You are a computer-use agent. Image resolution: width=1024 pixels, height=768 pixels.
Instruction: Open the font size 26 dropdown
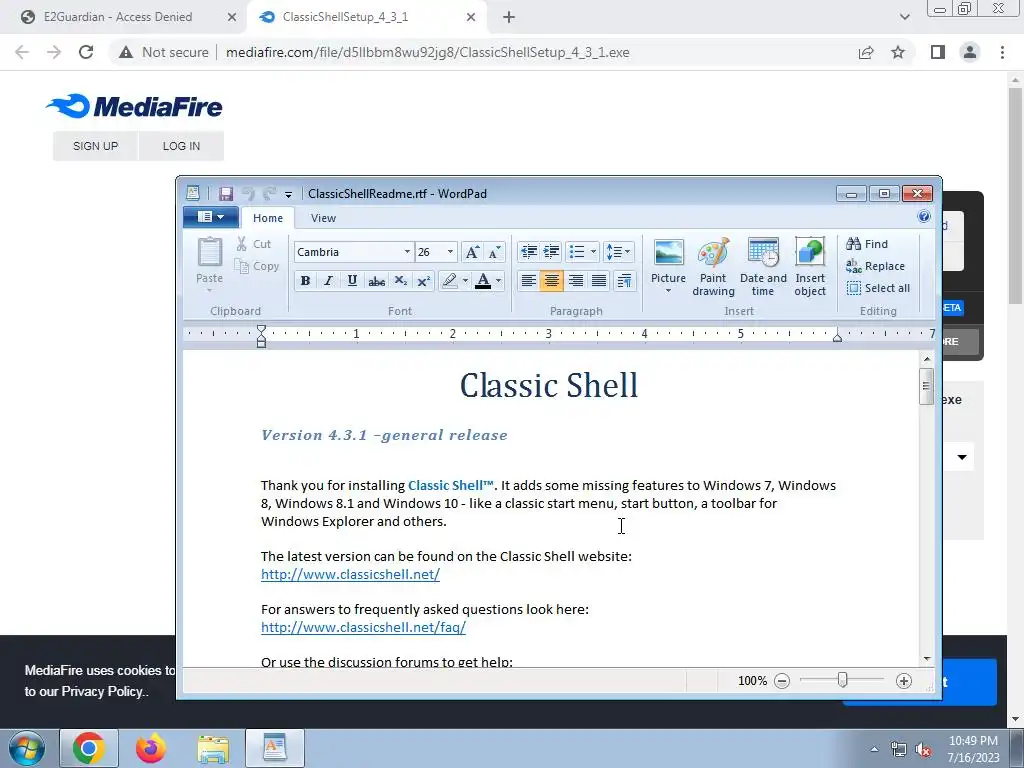pyautogui.click(x=450, y=252)
